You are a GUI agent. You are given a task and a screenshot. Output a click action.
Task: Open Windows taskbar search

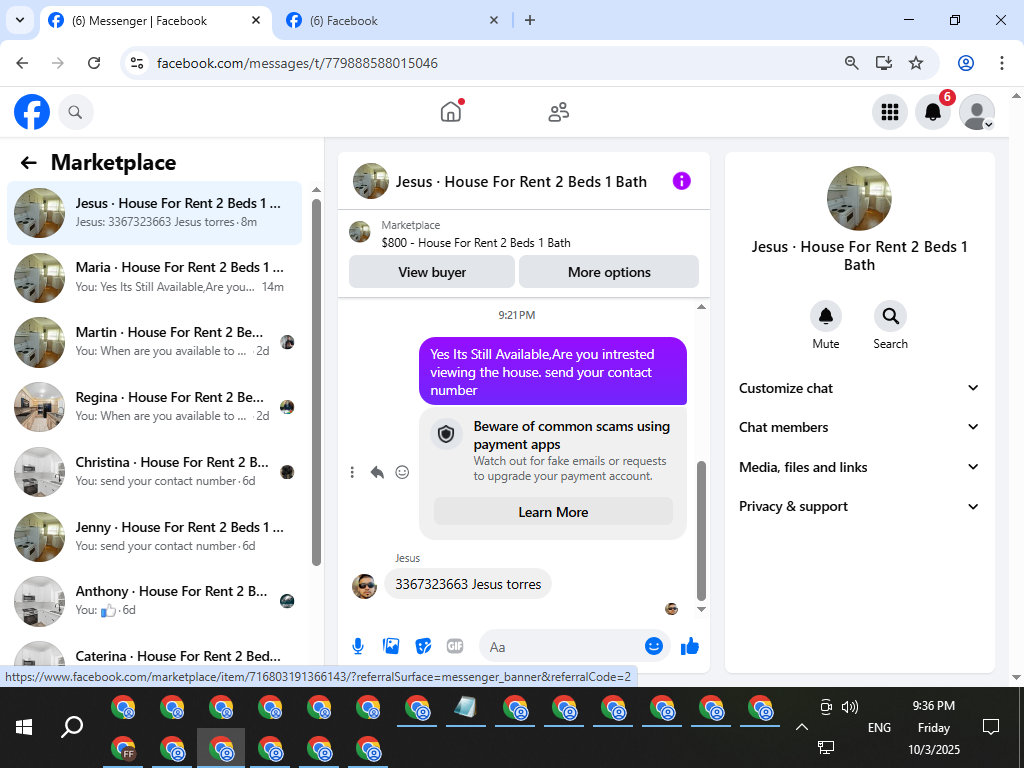click(72, 727)
